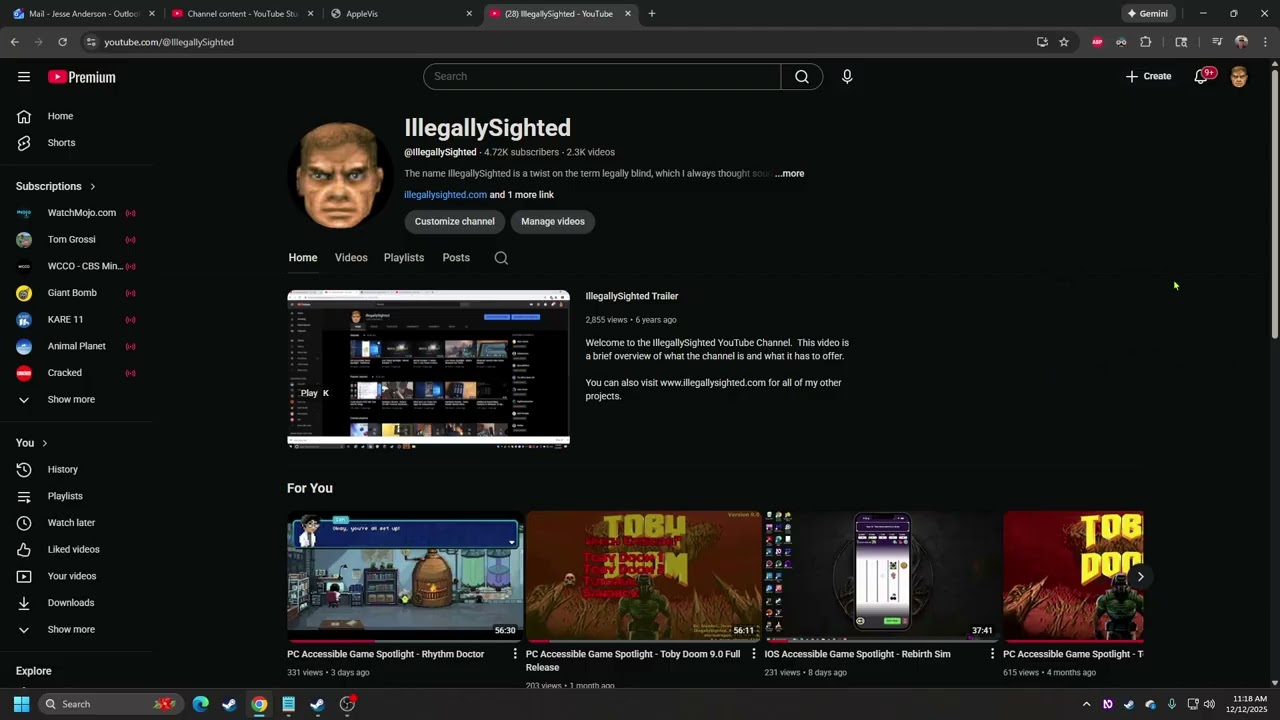Screen dimensions: 1280x720
Task: Switch to the Posts channel tab
Action: pos(456,258)
